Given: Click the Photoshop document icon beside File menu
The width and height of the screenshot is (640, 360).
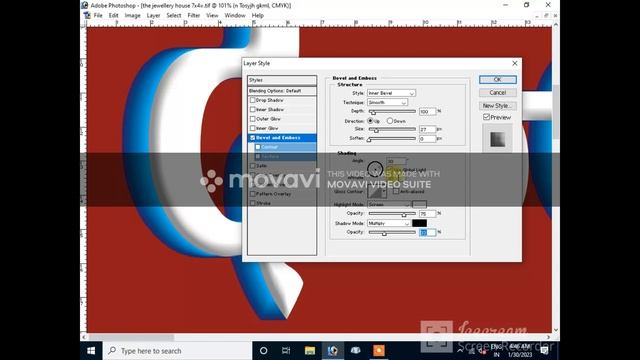Looking at the screenshot, I should pos(87,15).
